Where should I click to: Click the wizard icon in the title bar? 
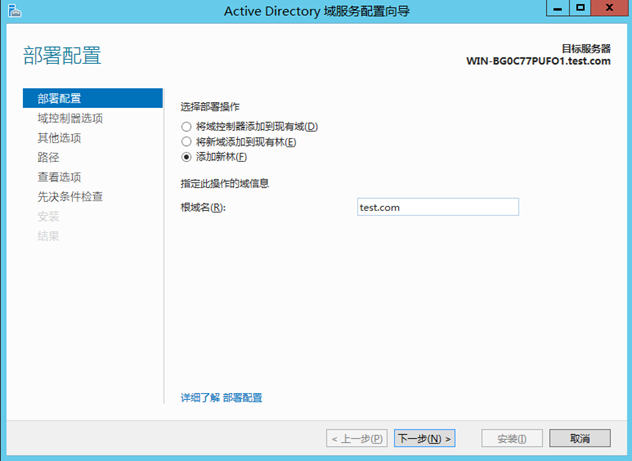click(15, 11)
